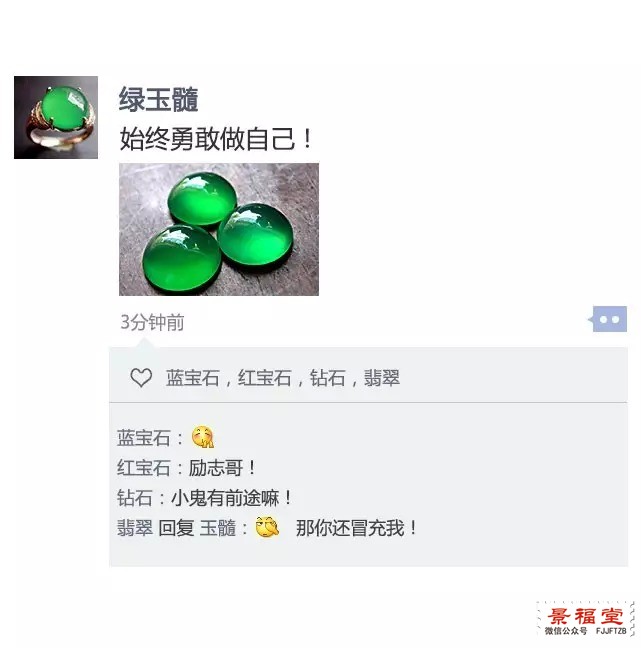
Task: Open 蓝宝石 in the likes list
Action: (193, 378)
